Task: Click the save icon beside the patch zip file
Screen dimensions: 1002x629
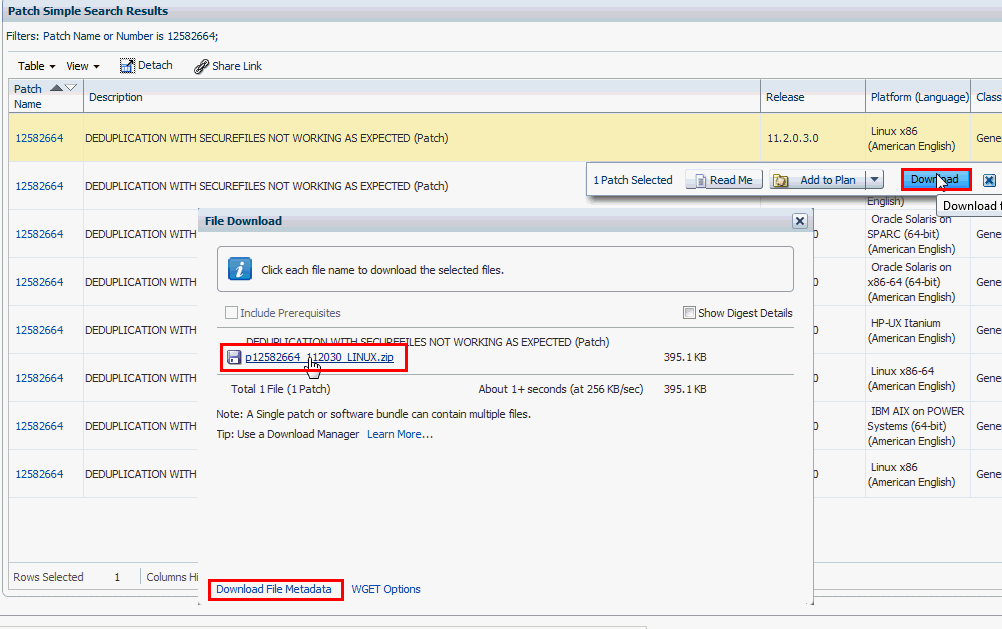Action: point(235,357)
